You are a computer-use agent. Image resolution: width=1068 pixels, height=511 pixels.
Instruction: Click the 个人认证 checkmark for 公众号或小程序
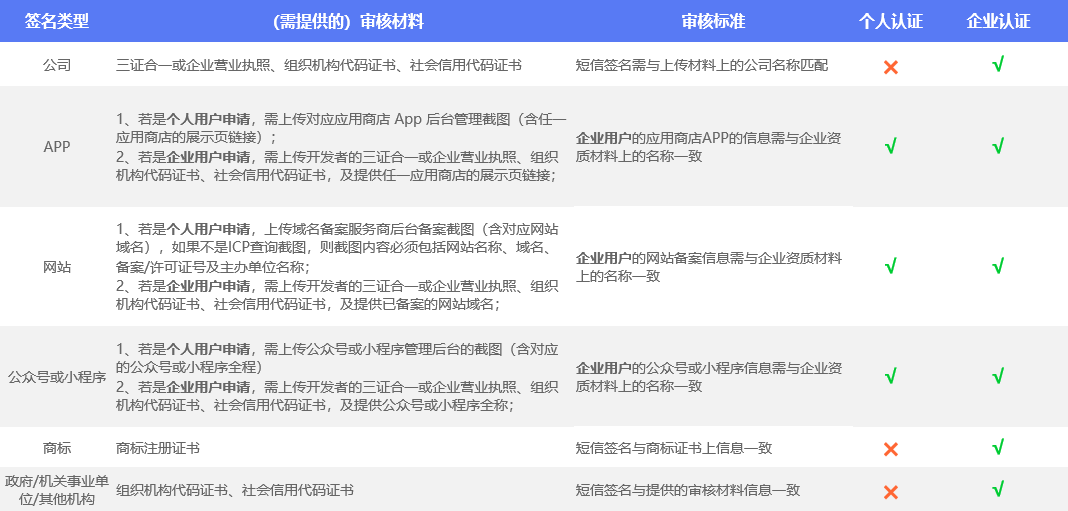pyautogui.click(x=890, y=376)
